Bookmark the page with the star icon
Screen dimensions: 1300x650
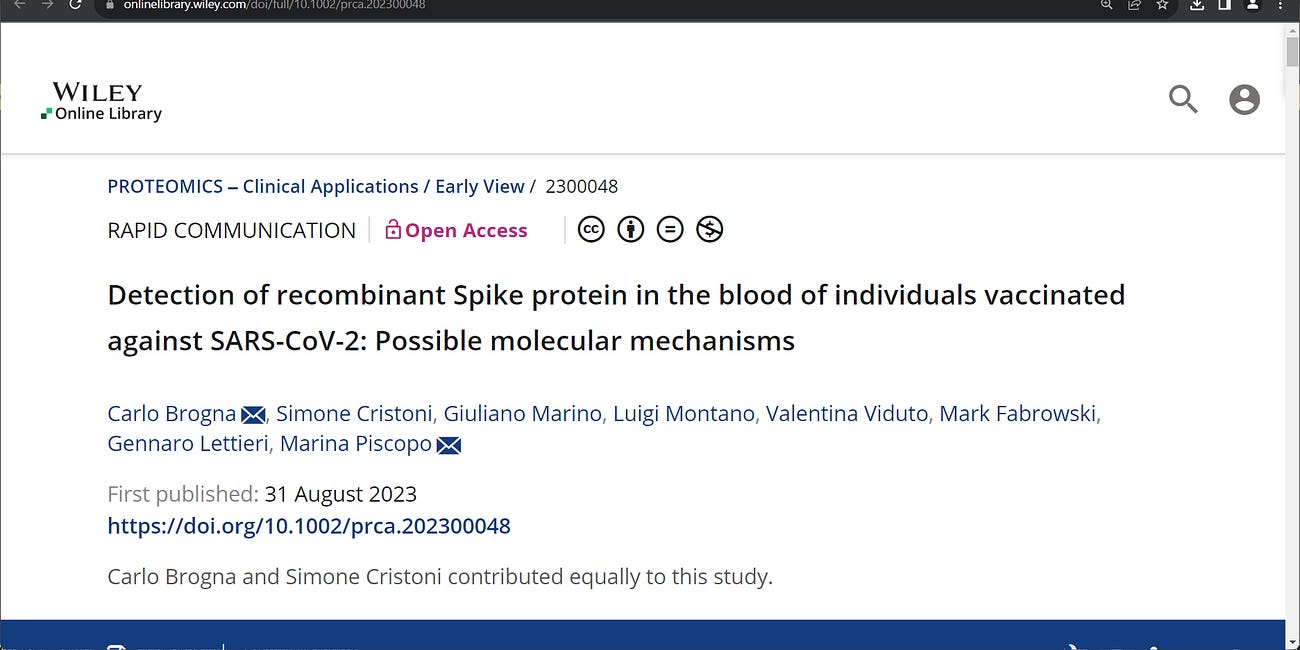1162,6
